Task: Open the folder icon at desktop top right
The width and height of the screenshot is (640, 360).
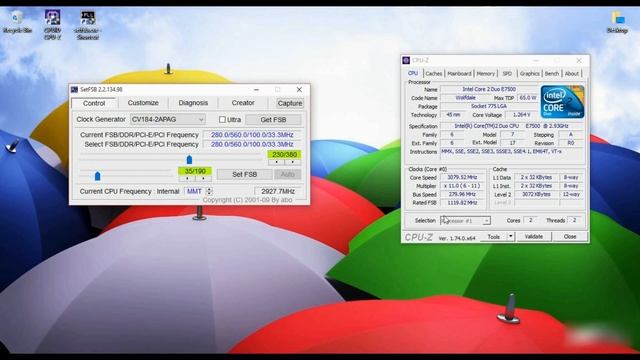Action: point(617,22)
